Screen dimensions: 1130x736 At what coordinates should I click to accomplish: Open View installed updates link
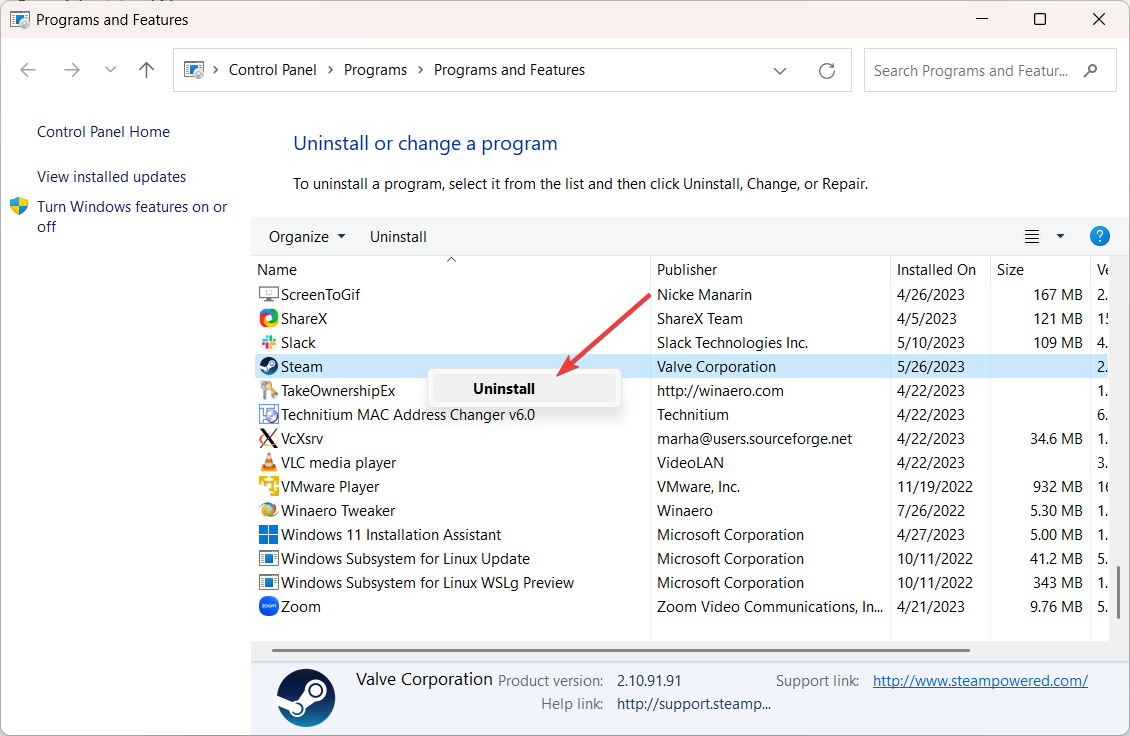point(111,177)
